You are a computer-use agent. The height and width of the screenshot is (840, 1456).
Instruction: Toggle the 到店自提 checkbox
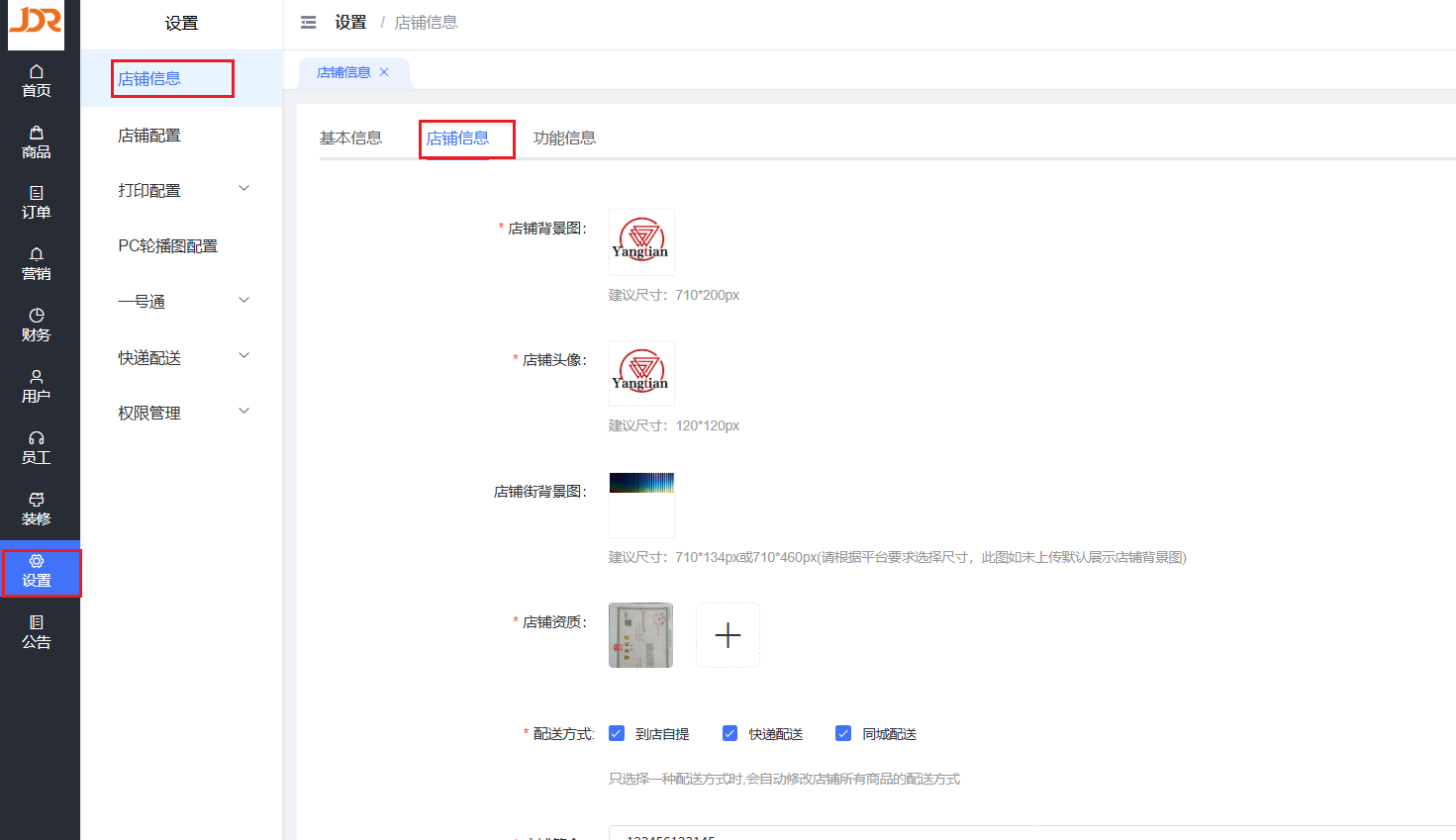coord(617,733)
